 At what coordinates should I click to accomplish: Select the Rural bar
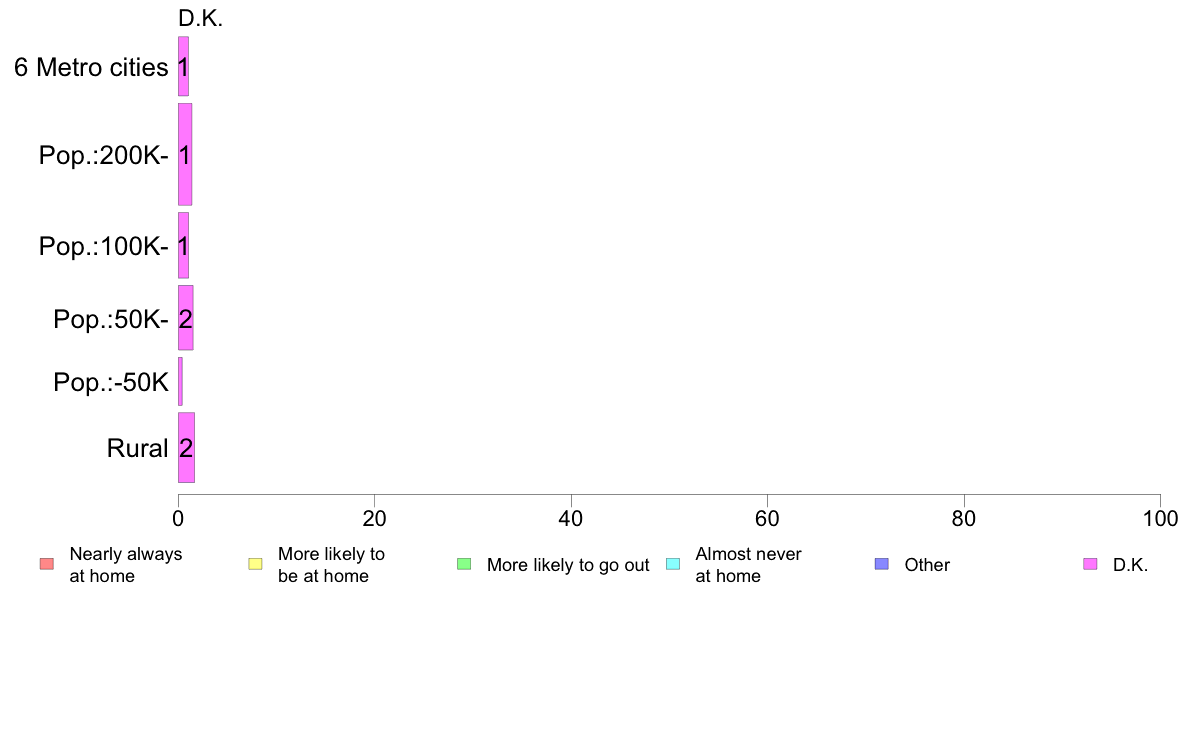[186, 447]
